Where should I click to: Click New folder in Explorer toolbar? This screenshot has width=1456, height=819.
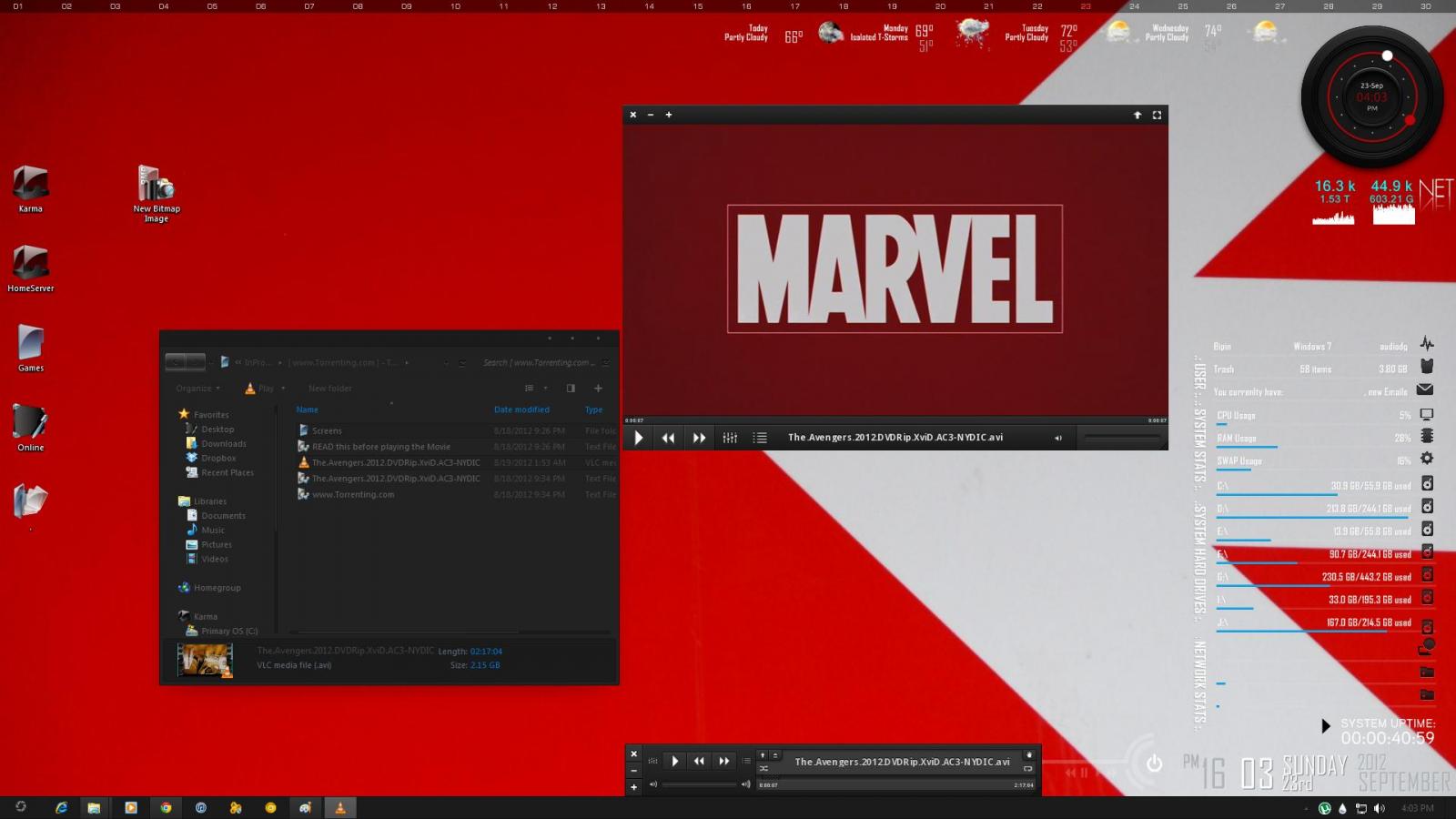tap(329, 389)
